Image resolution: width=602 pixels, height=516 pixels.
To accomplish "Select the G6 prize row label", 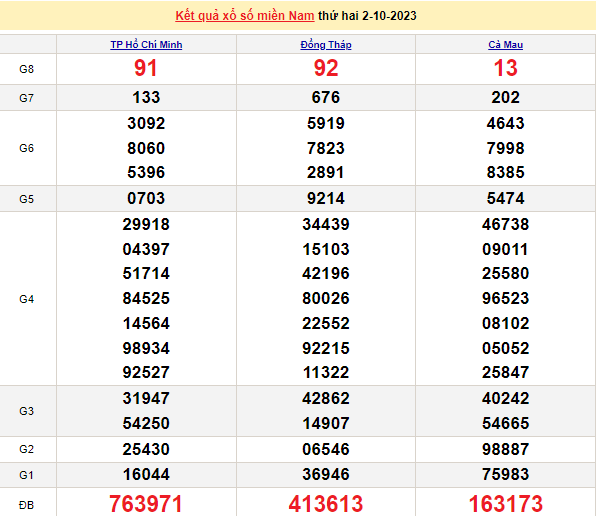I will [x=27, y=148].
